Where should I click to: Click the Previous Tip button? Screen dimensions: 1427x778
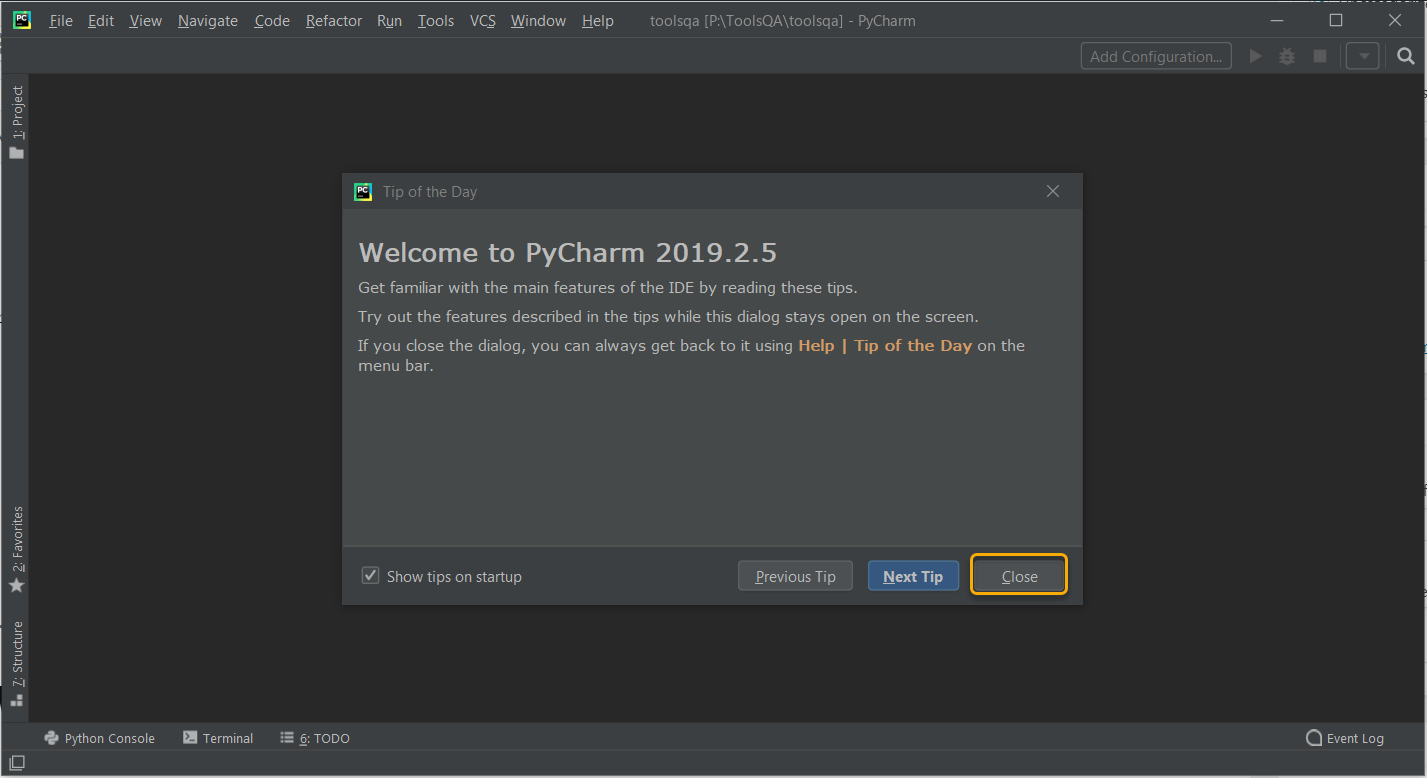point(795,576)
